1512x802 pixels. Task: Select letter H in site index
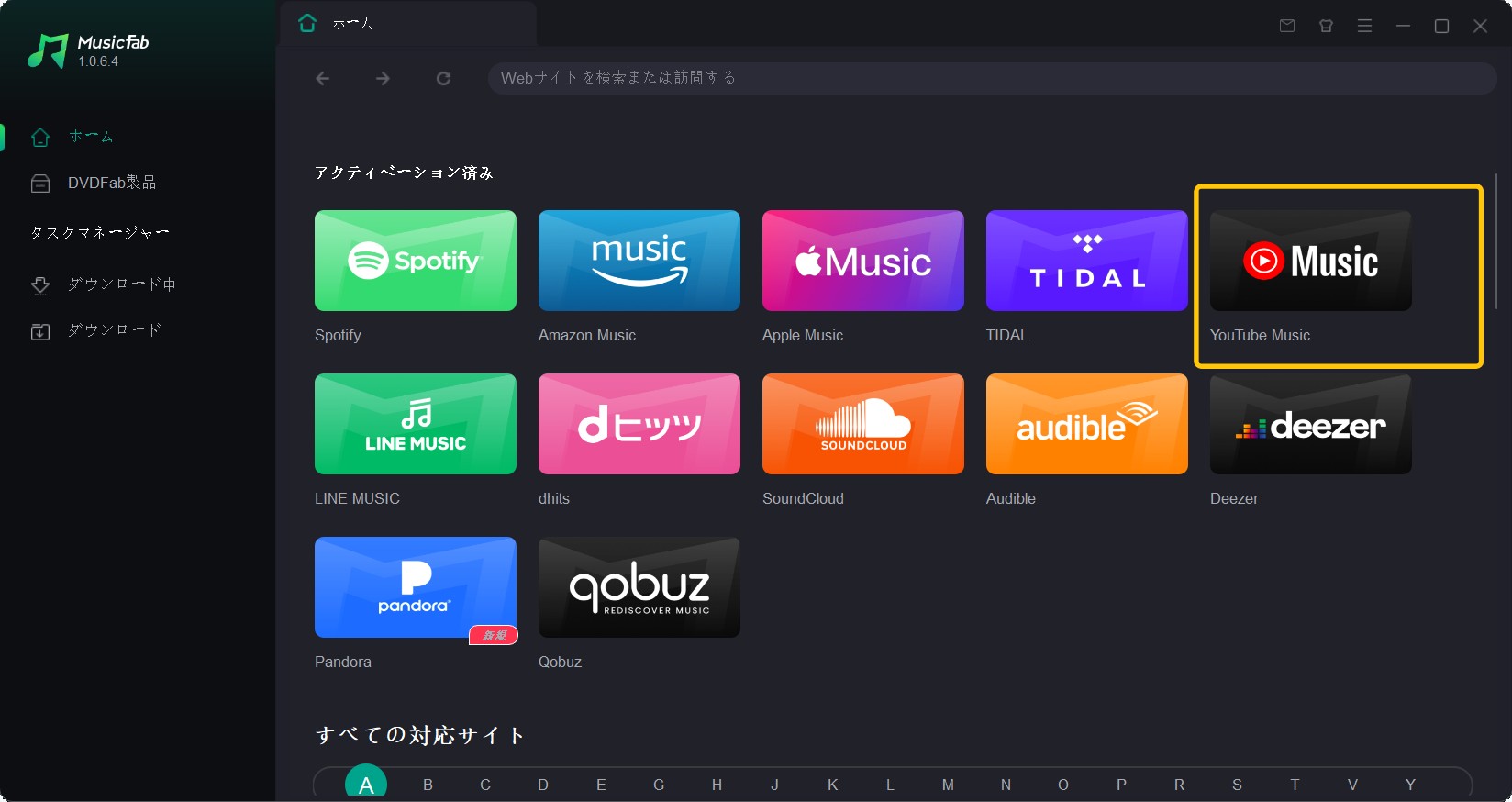pos(717,785)
